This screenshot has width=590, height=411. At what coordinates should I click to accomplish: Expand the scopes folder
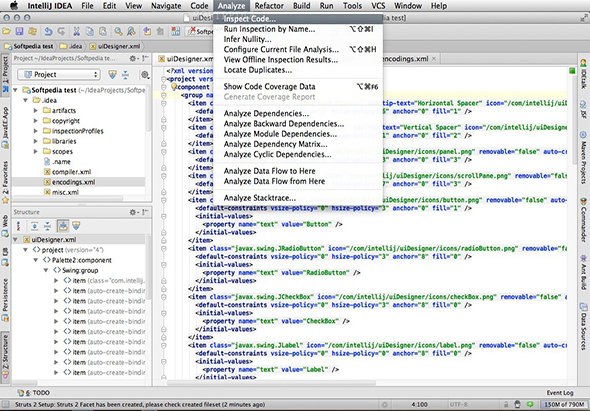coord(35,151)
